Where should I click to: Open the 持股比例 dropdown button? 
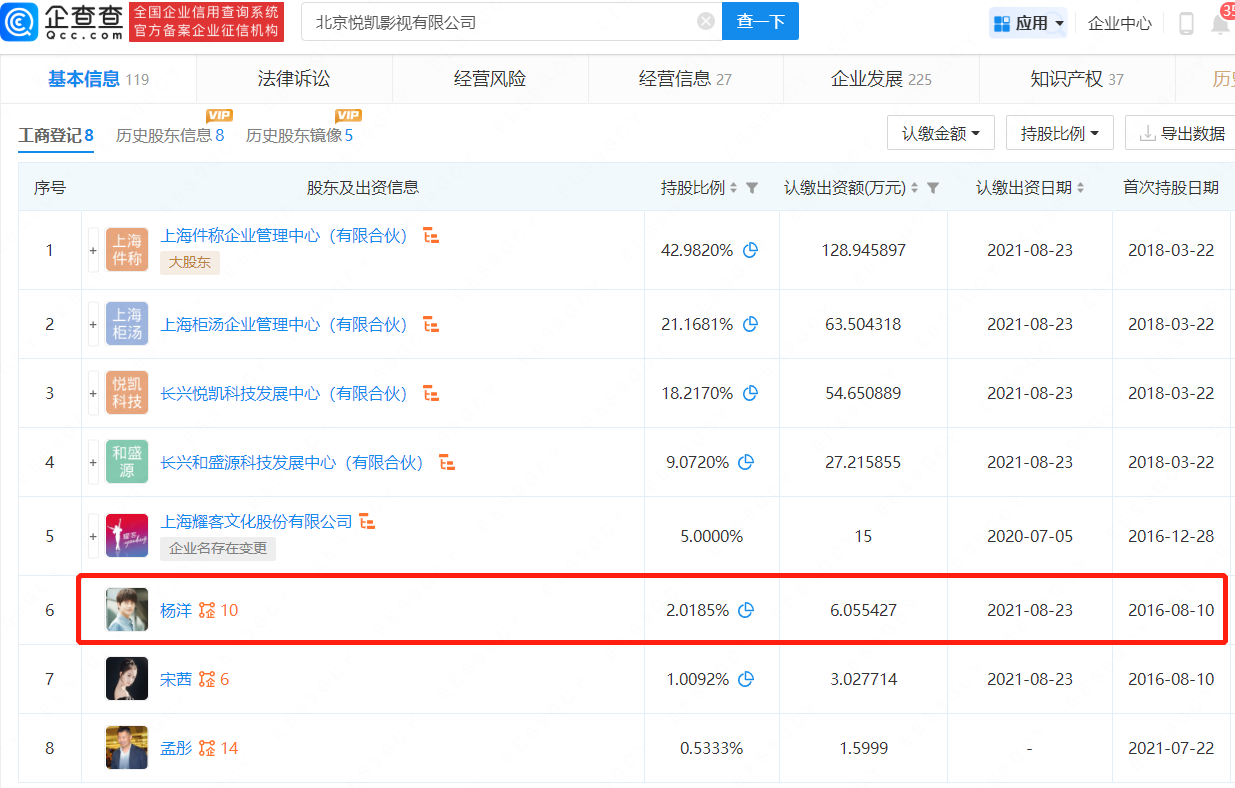pyautogui.click(x=1060, y=133)
